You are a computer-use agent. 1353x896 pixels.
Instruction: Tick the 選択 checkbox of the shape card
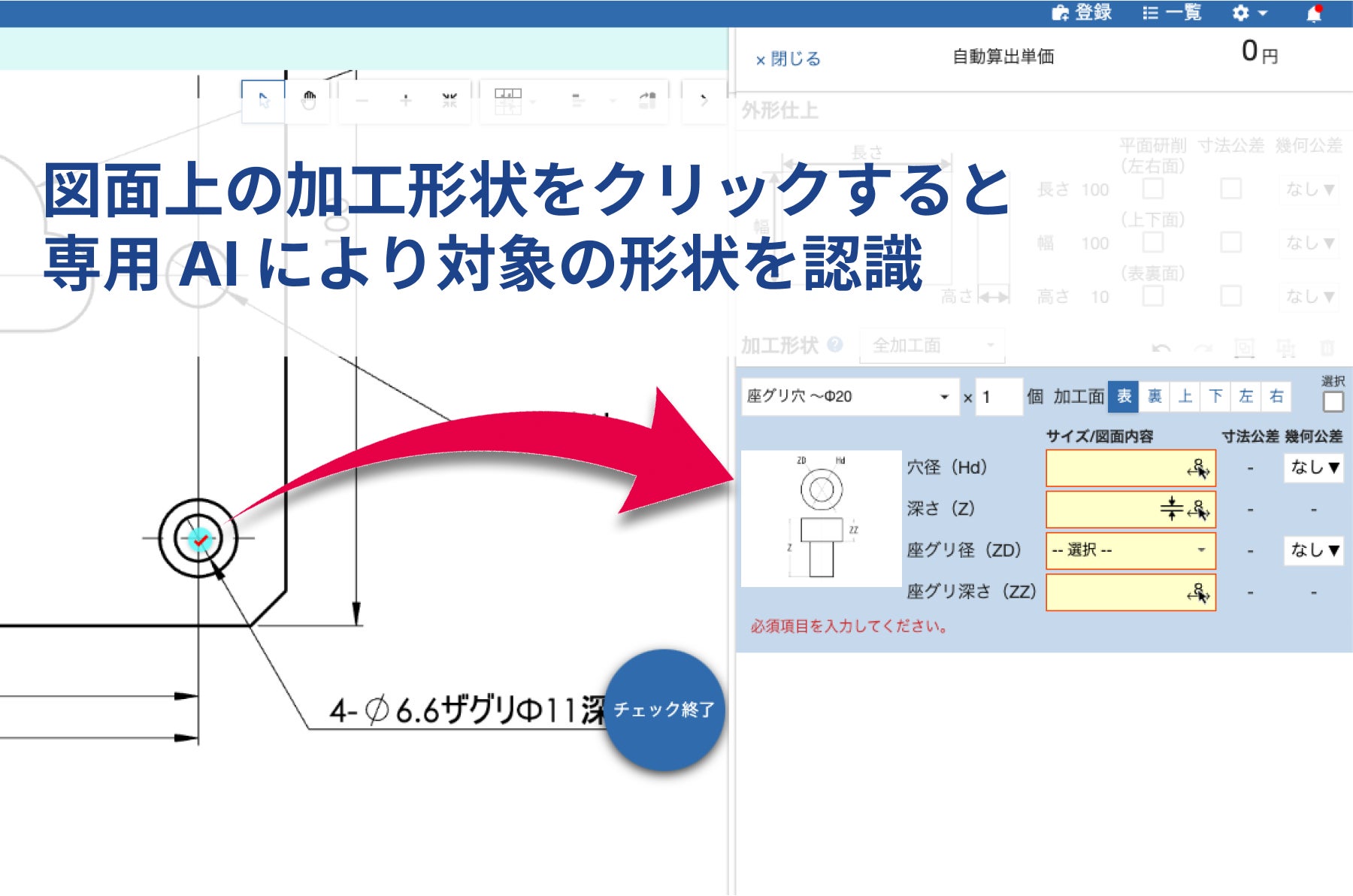click(x=1333, y=401)
